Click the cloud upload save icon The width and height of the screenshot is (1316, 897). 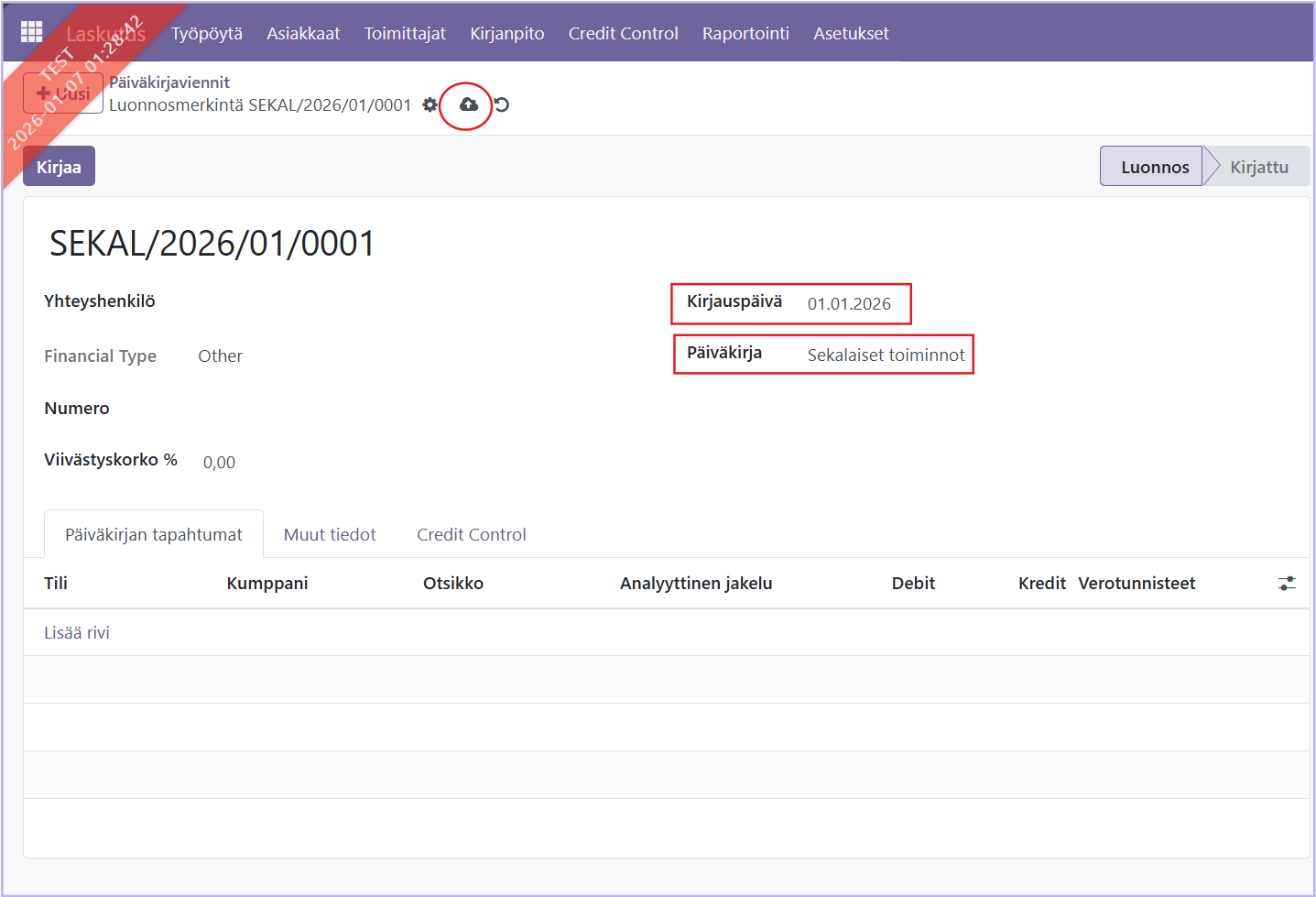coord(468,105)
